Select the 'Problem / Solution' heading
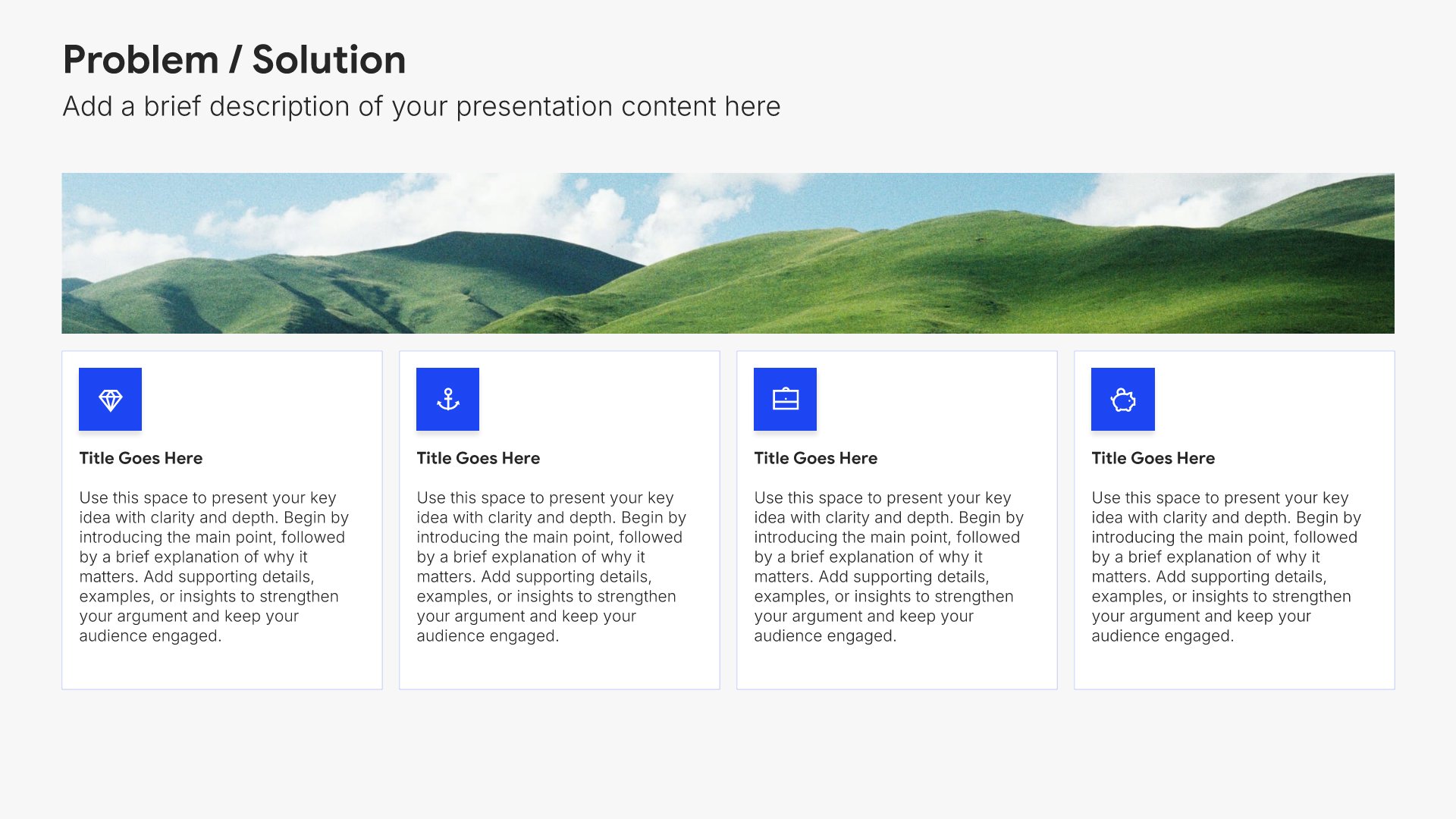 234,60
